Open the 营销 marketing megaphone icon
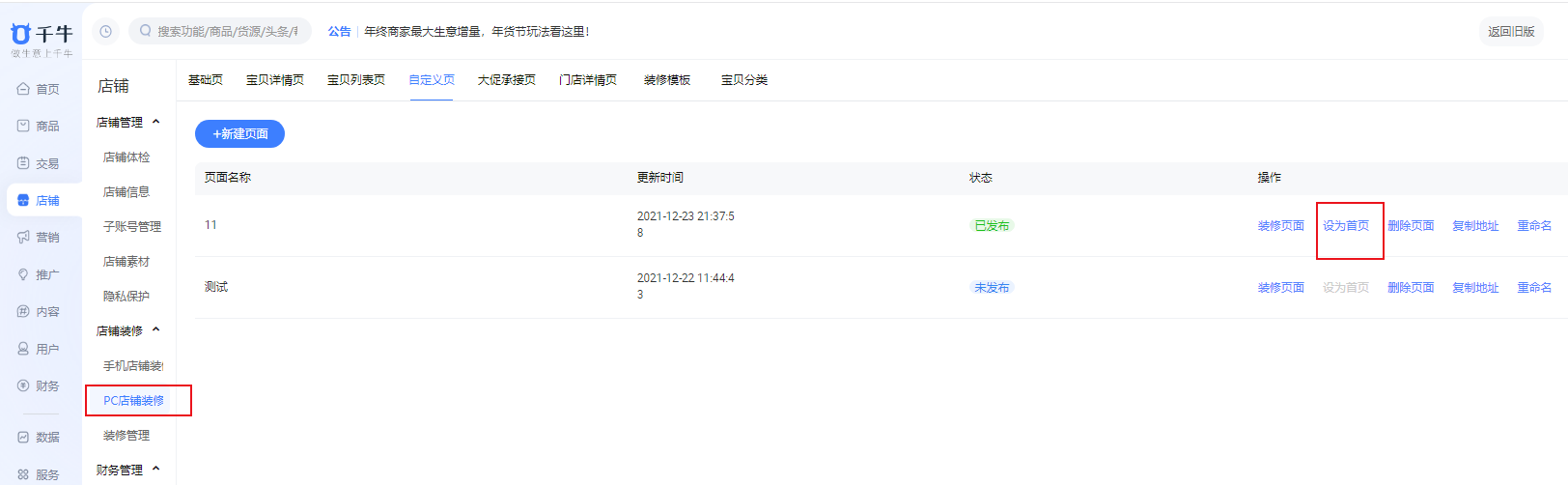Image resolution: width=1568 pixels, height=485 pixels. 23,237
